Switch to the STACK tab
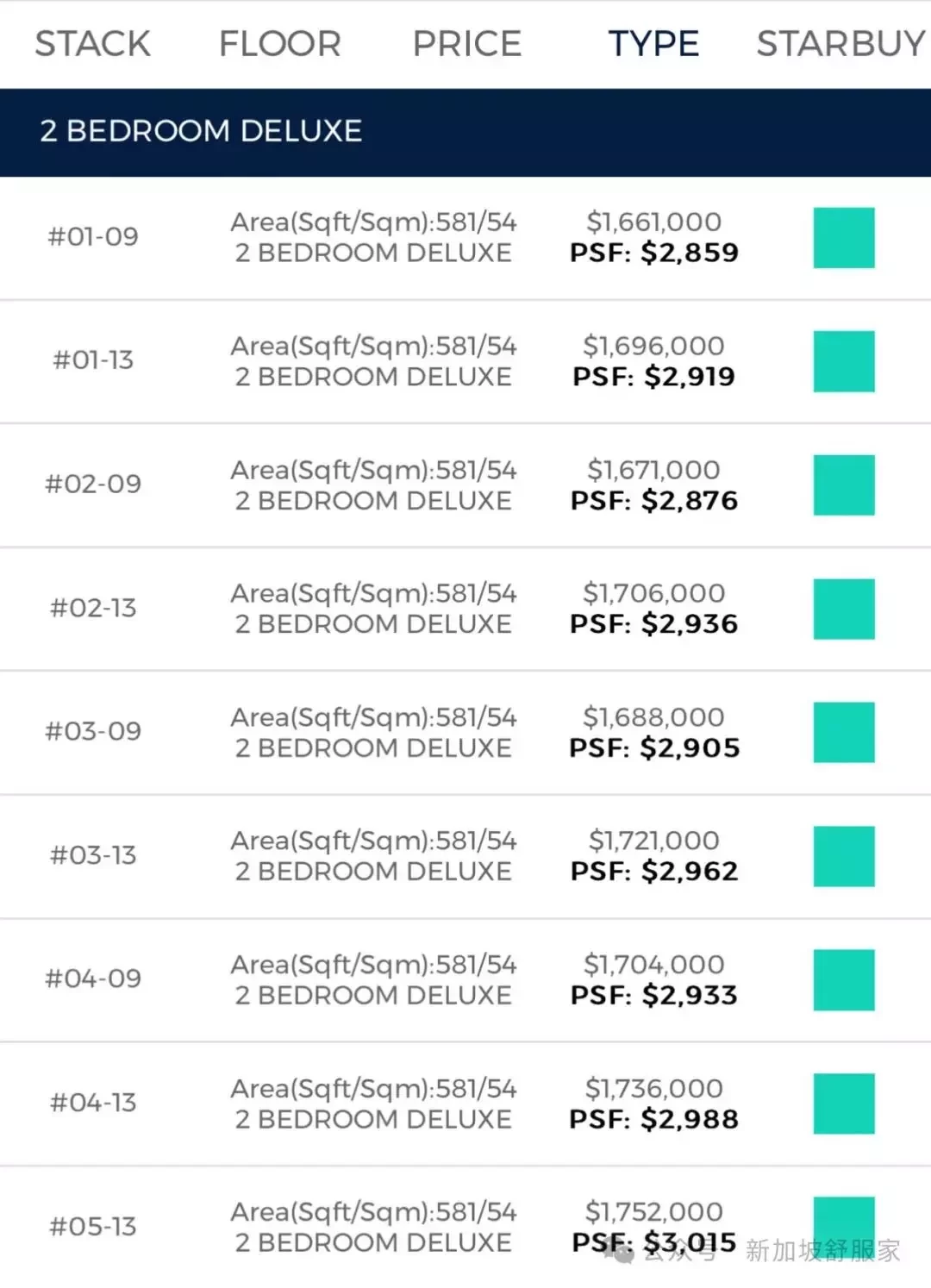Image resolution: width=931 pixels, height=1288 pixels. 92,44
